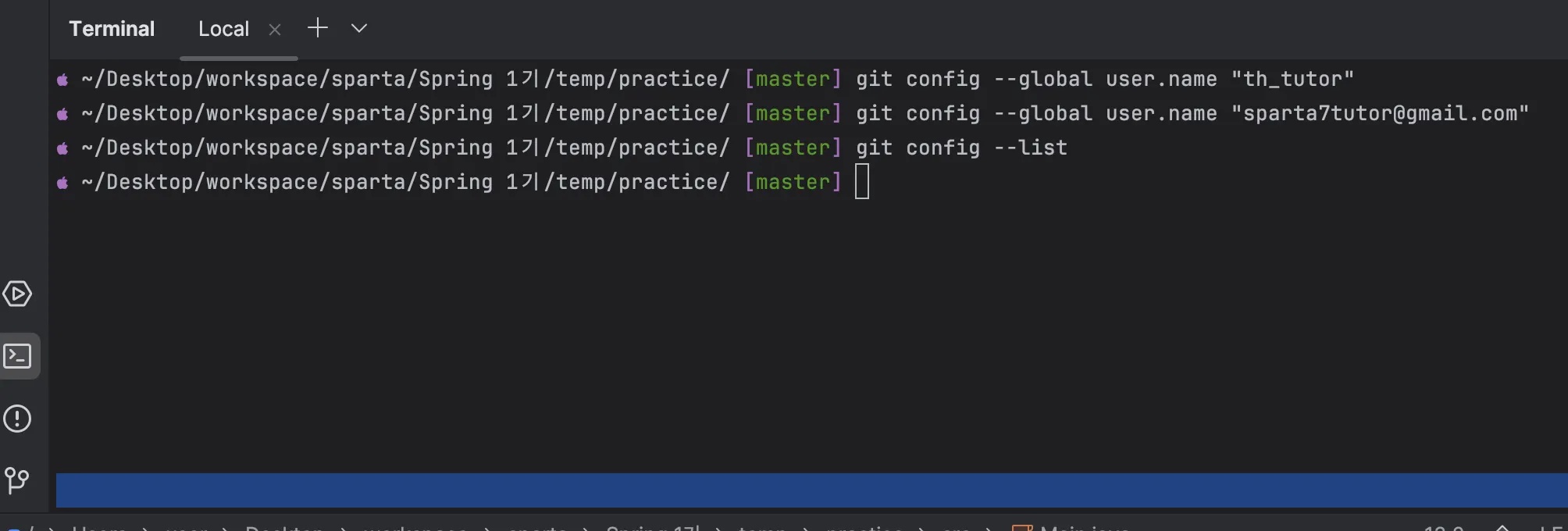Close the Local terminal tab
Image resolution: width=1568 pixels, height=531 pixels.
point(275,30)
